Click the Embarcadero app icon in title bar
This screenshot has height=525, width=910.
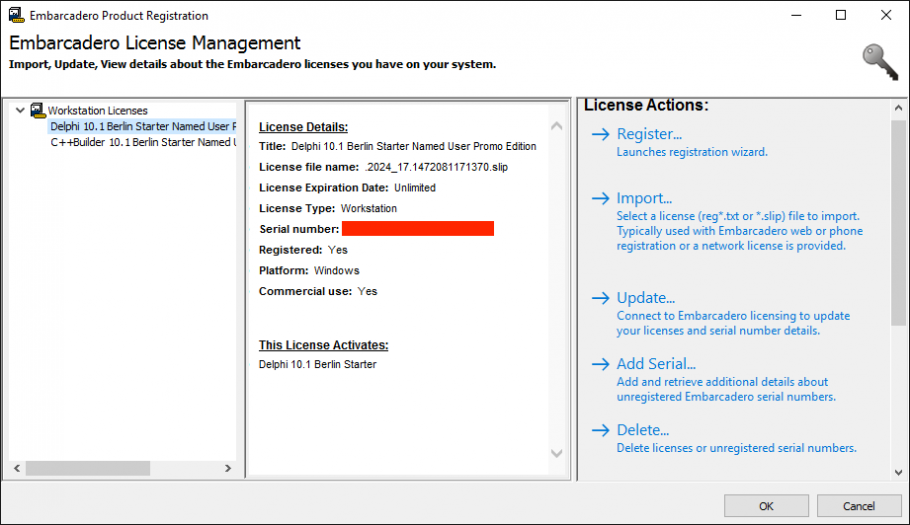[16, 15]
